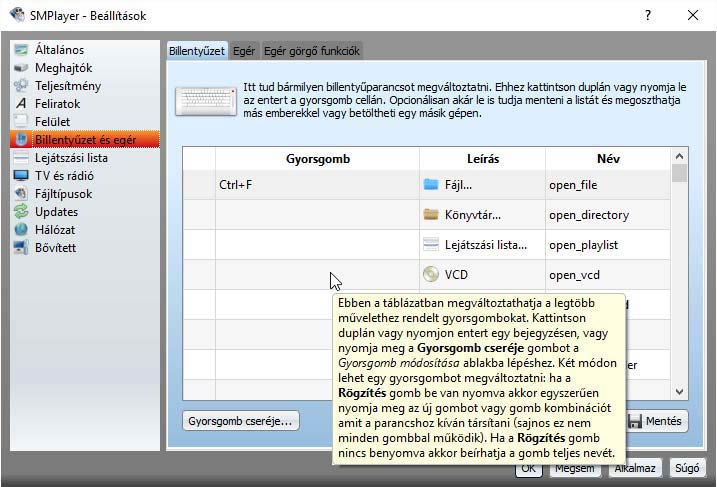
Task: Open help with Súgó button
Action: 687,468
